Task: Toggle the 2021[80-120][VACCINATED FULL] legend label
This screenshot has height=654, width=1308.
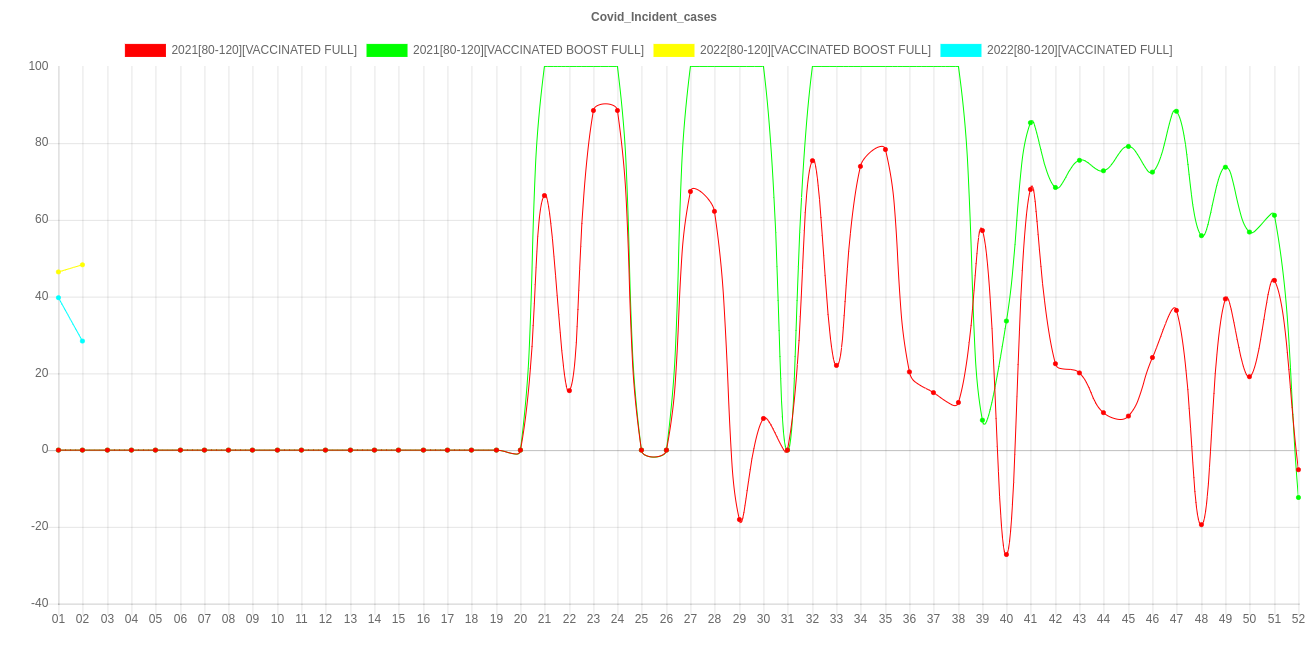Action: (x=264, y=50)
